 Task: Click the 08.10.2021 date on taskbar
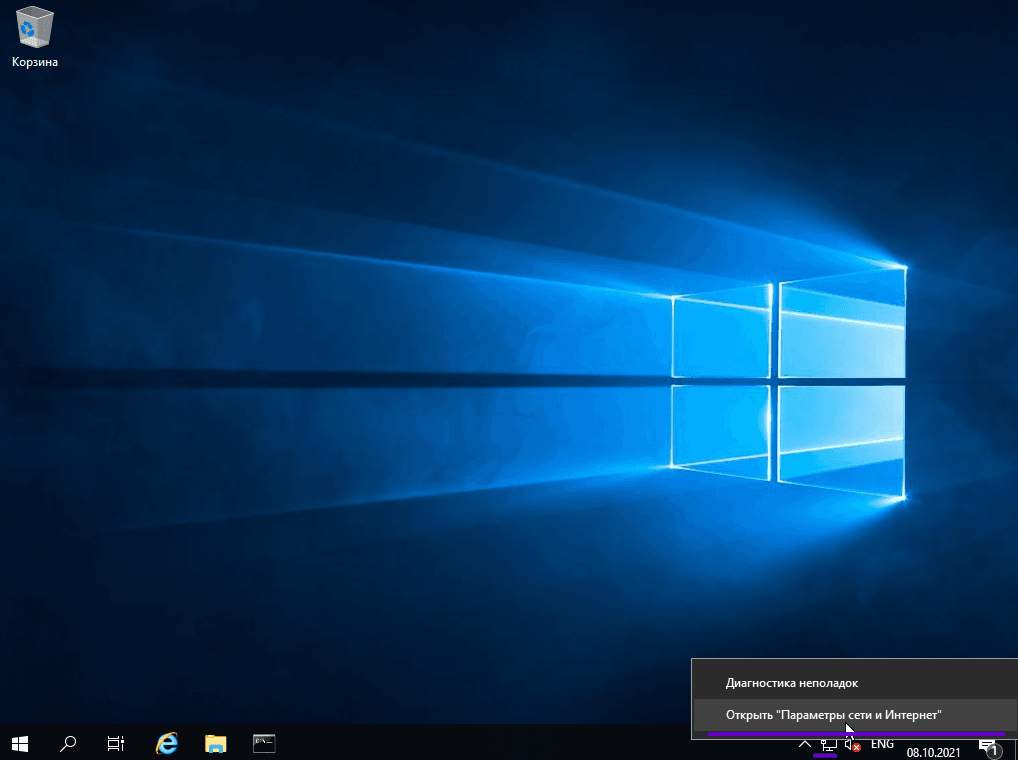(932, 752)
